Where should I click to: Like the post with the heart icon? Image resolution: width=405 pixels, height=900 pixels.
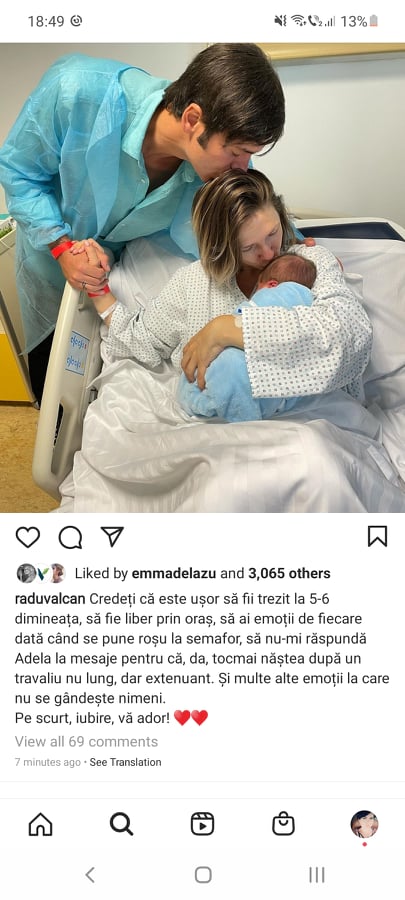[28, 537]
